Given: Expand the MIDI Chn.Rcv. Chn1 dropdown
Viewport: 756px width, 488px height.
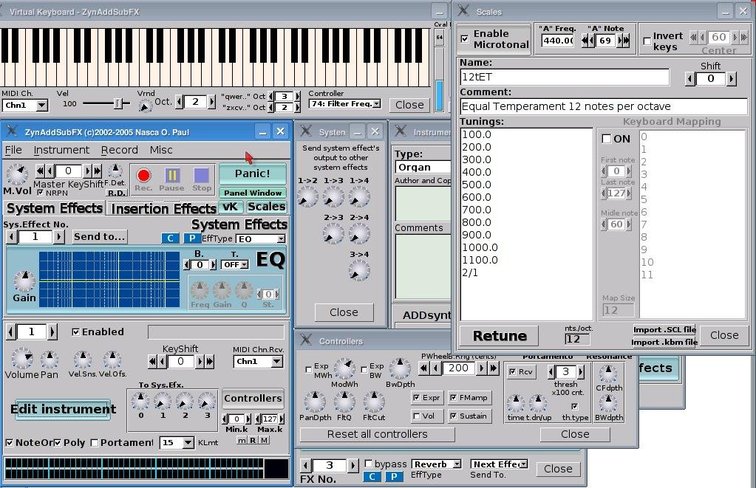Looking at the screenshot, I should (257, 361).
